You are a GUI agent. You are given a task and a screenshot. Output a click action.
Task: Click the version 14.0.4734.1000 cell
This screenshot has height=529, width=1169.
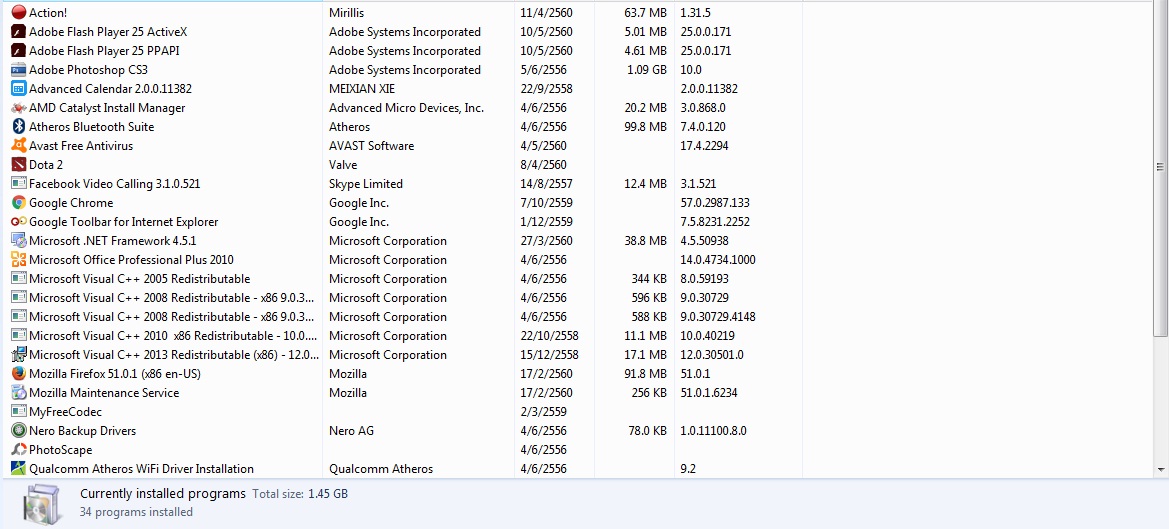[x=717, y=260]
